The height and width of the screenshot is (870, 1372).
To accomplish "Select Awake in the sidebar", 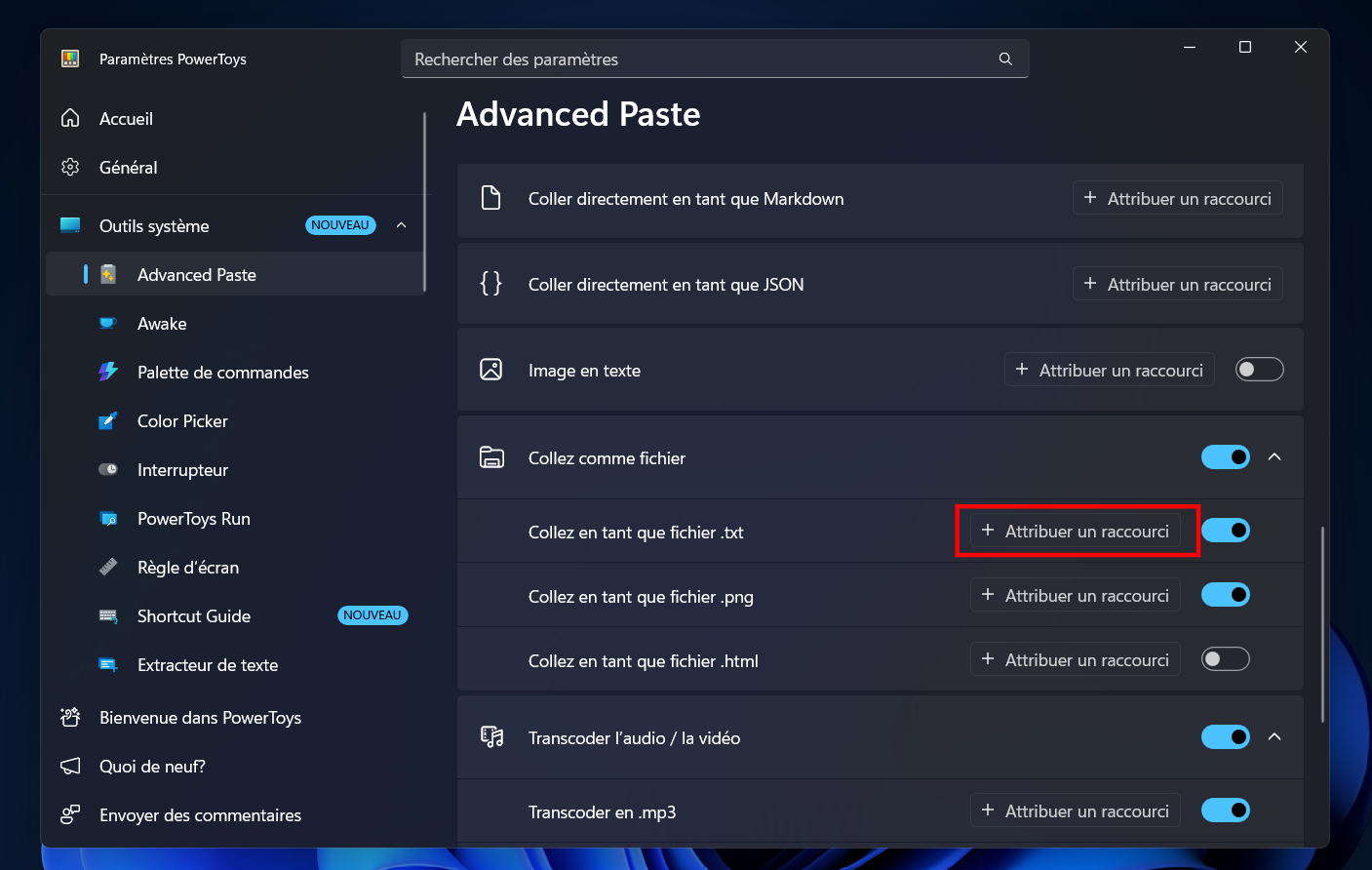I will pos(236,323).
